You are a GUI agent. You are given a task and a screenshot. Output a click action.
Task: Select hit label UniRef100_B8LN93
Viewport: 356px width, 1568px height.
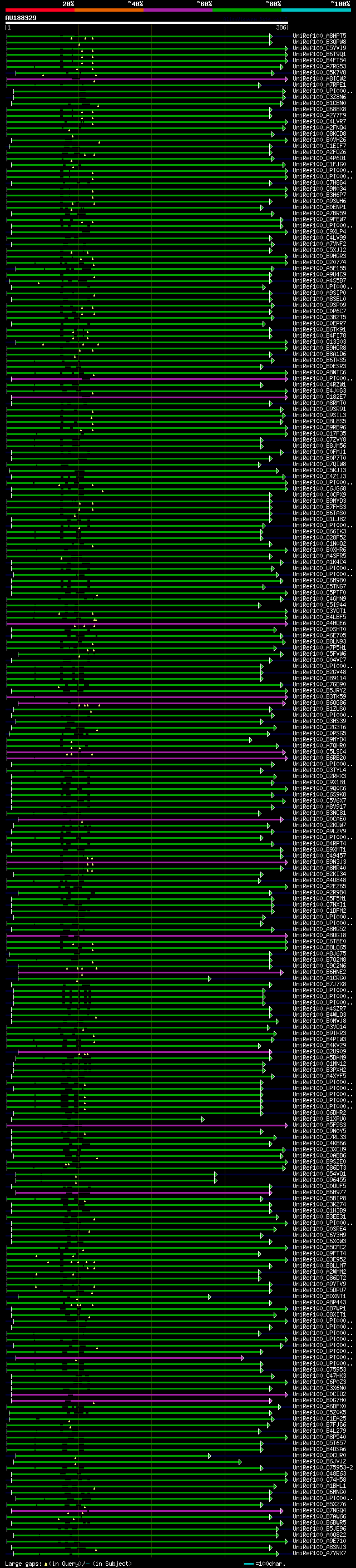(319, 641)
